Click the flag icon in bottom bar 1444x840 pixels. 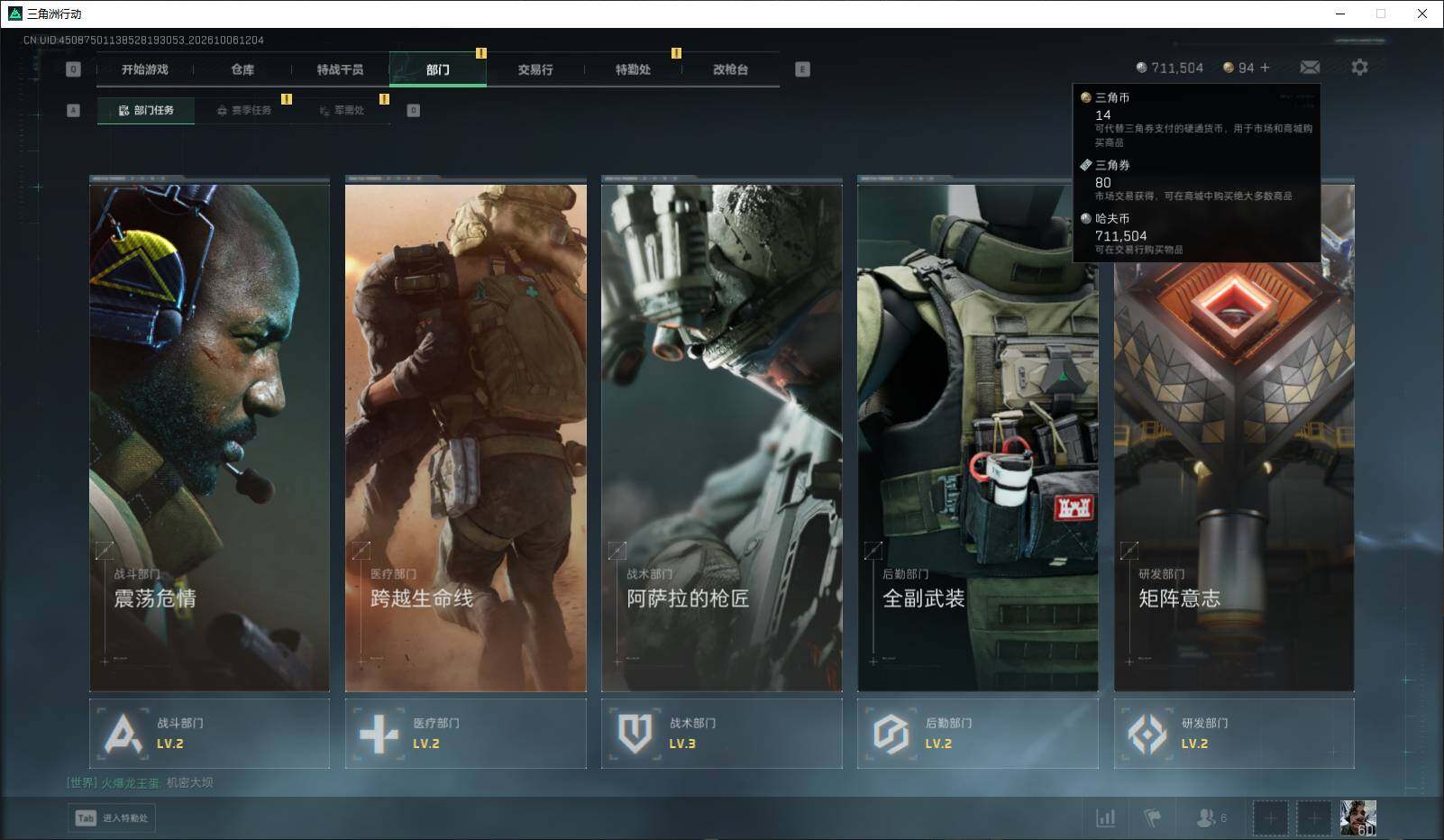click(1152, 817)
